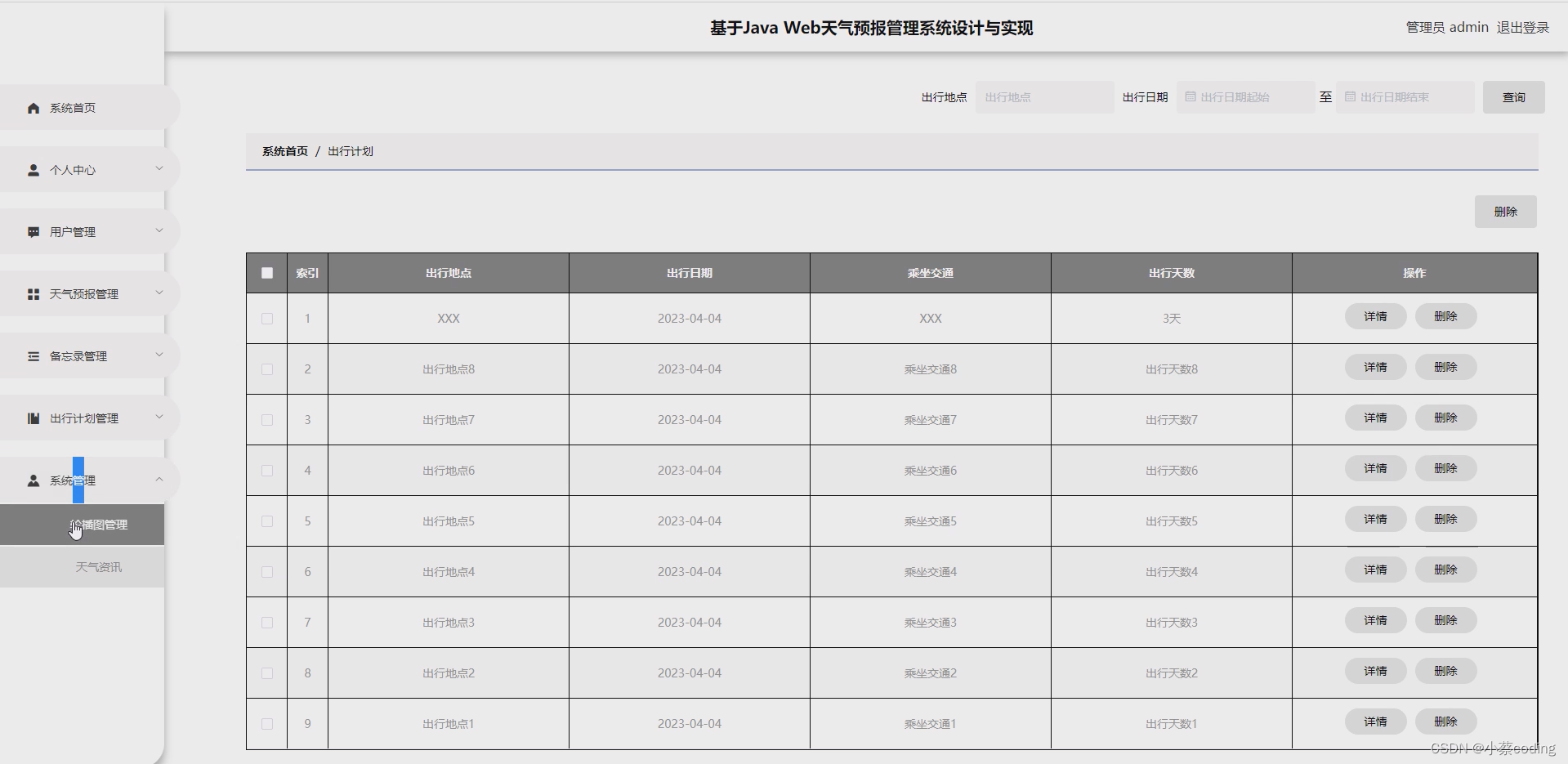Image resolution: width=1568 pixels, height=764 pixels.
Task: Click the 出行日期结束 date field
Action: [x=1405, y=97]
